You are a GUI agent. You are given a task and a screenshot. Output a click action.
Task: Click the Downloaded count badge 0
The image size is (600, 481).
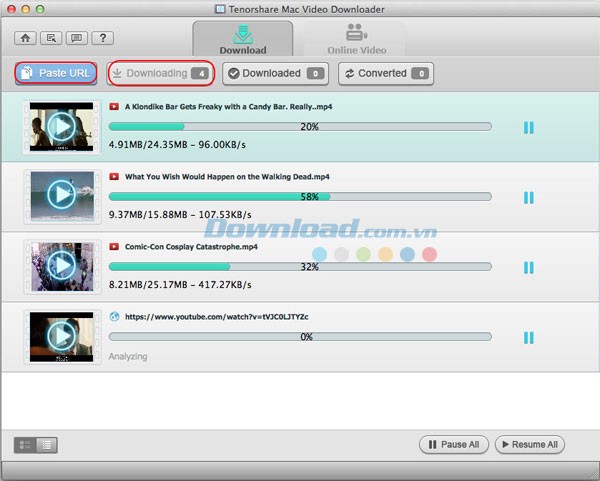point(315,73)
